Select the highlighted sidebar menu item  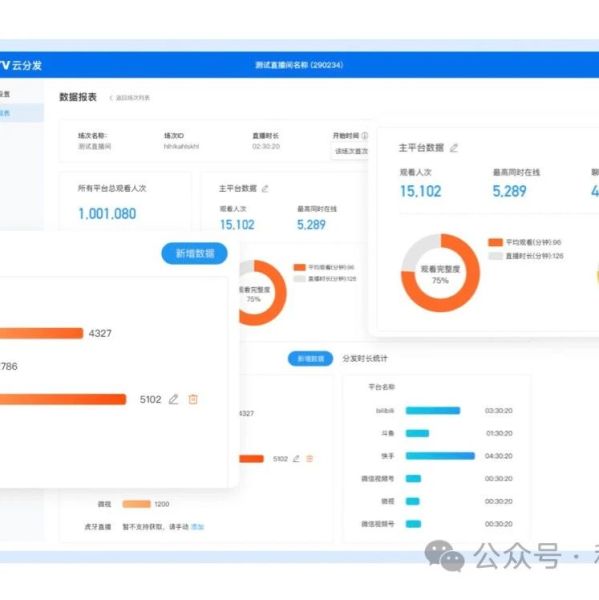coord(21,113)
